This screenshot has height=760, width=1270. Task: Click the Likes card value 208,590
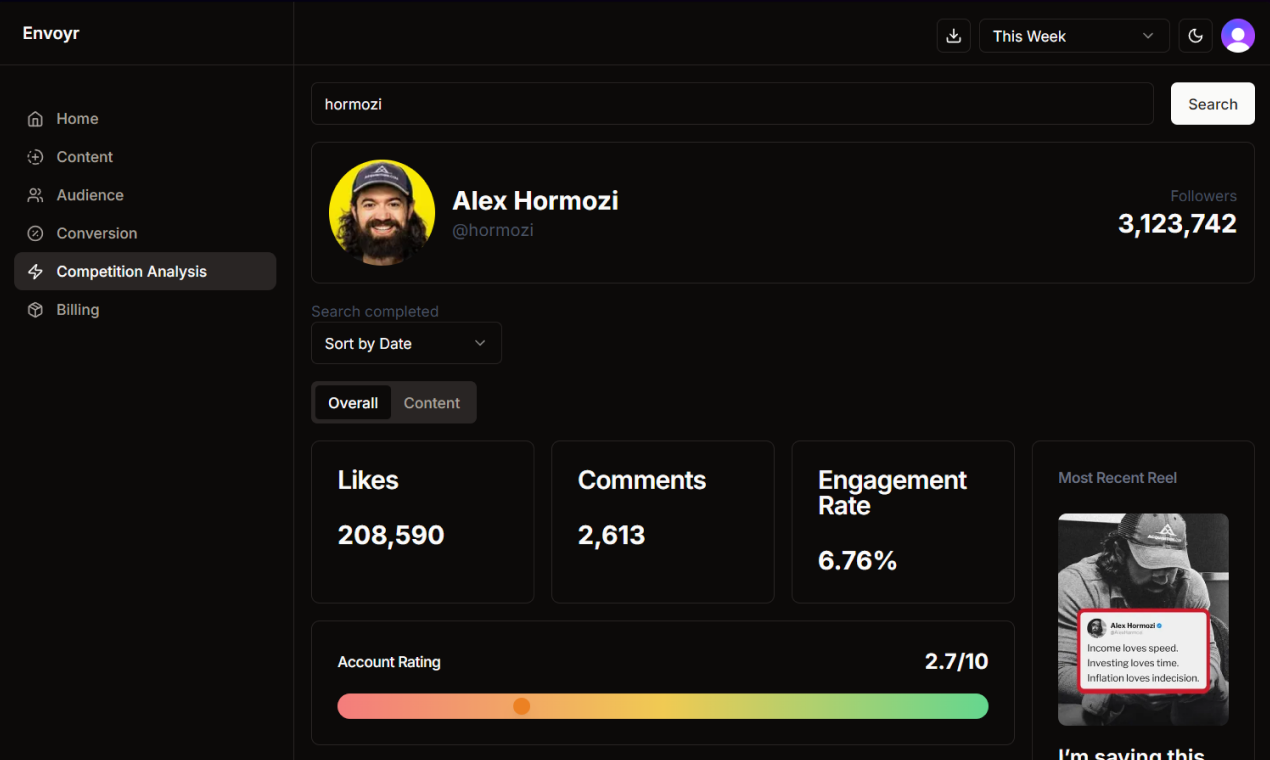click(391, 535)
